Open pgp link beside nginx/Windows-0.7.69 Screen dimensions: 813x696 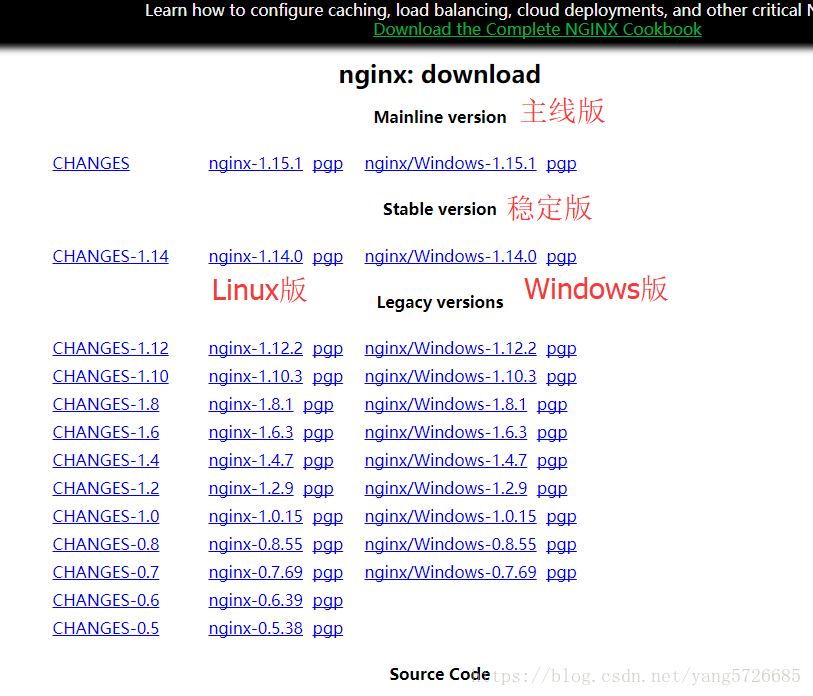pyautogui.click(x=562, y=574)
